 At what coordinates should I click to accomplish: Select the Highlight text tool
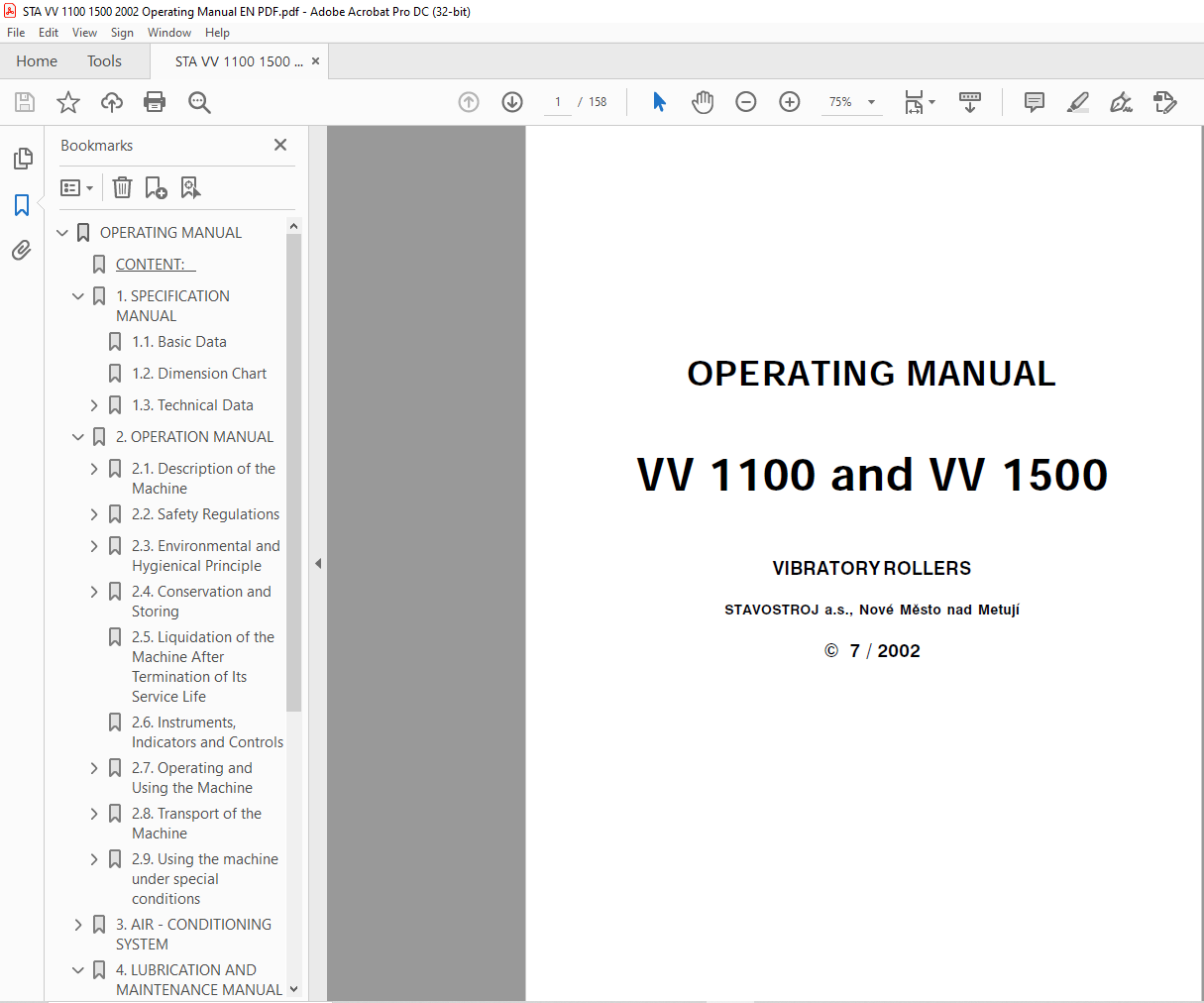tap(1078, 102)
